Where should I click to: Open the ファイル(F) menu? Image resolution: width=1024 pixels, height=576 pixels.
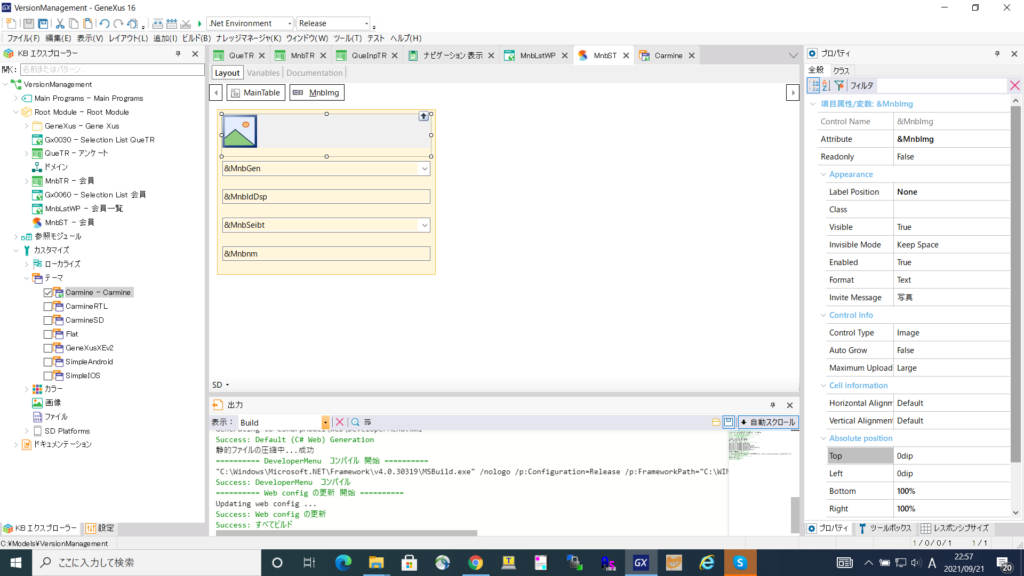[x=23, y=39]
